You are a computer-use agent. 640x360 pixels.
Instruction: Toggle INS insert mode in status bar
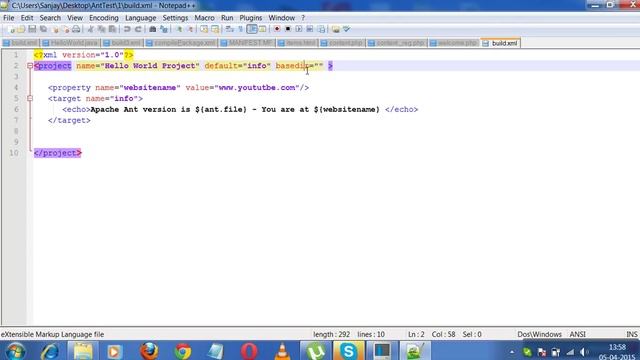631,334
